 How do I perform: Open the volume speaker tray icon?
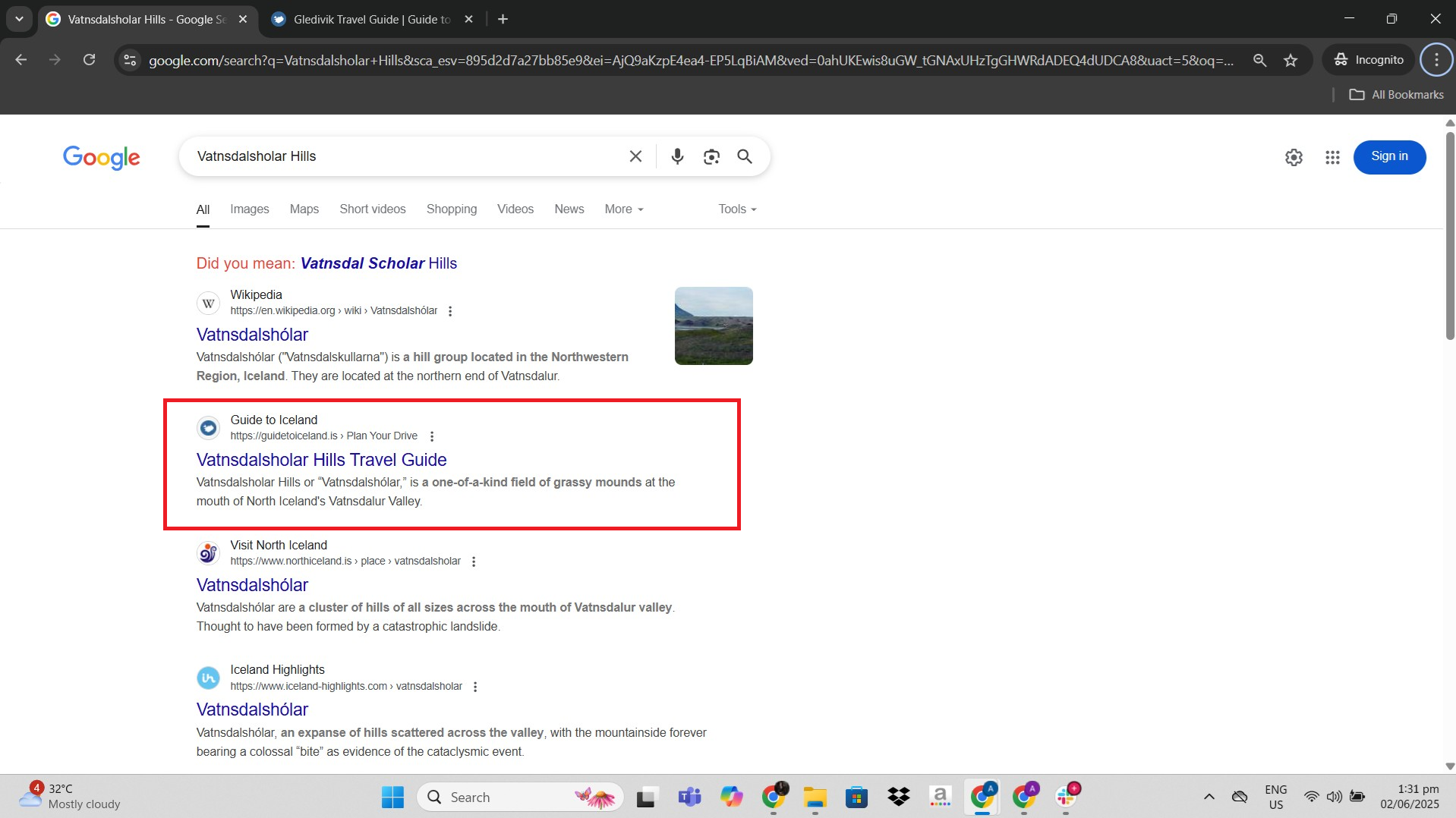pos(1334,797)
